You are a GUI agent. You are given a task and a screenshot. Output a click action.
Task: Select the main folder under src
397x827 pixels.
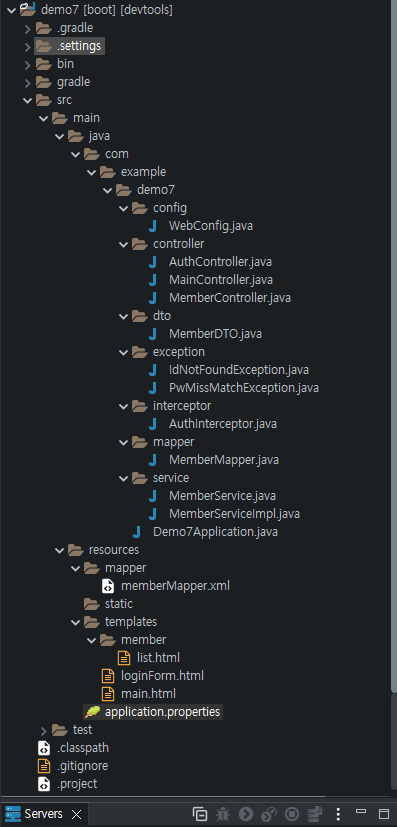86,118
